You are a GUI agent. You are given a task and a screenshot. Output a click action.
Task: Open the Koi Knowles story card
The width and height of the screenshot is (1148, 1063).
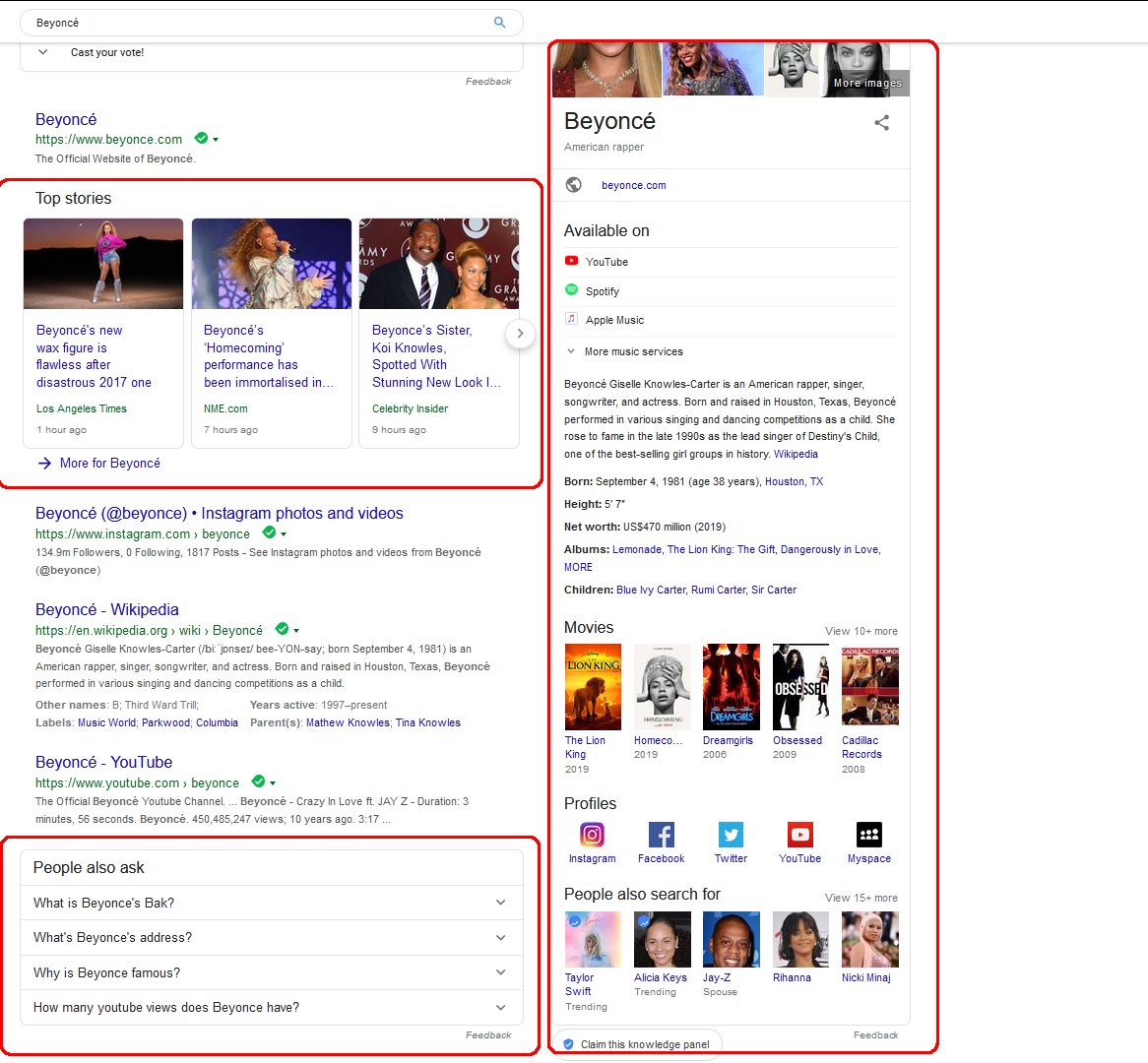pos(438,333)
